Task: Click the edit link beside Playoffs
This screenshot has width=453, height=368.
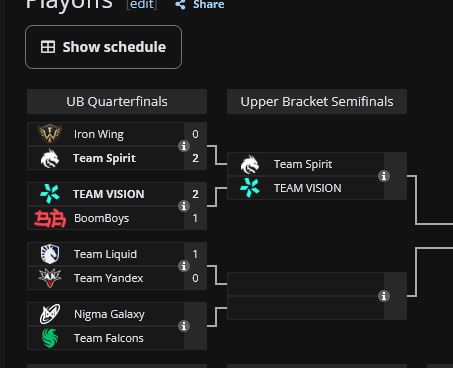Action: pyautogui.click(x=142, y=4)
